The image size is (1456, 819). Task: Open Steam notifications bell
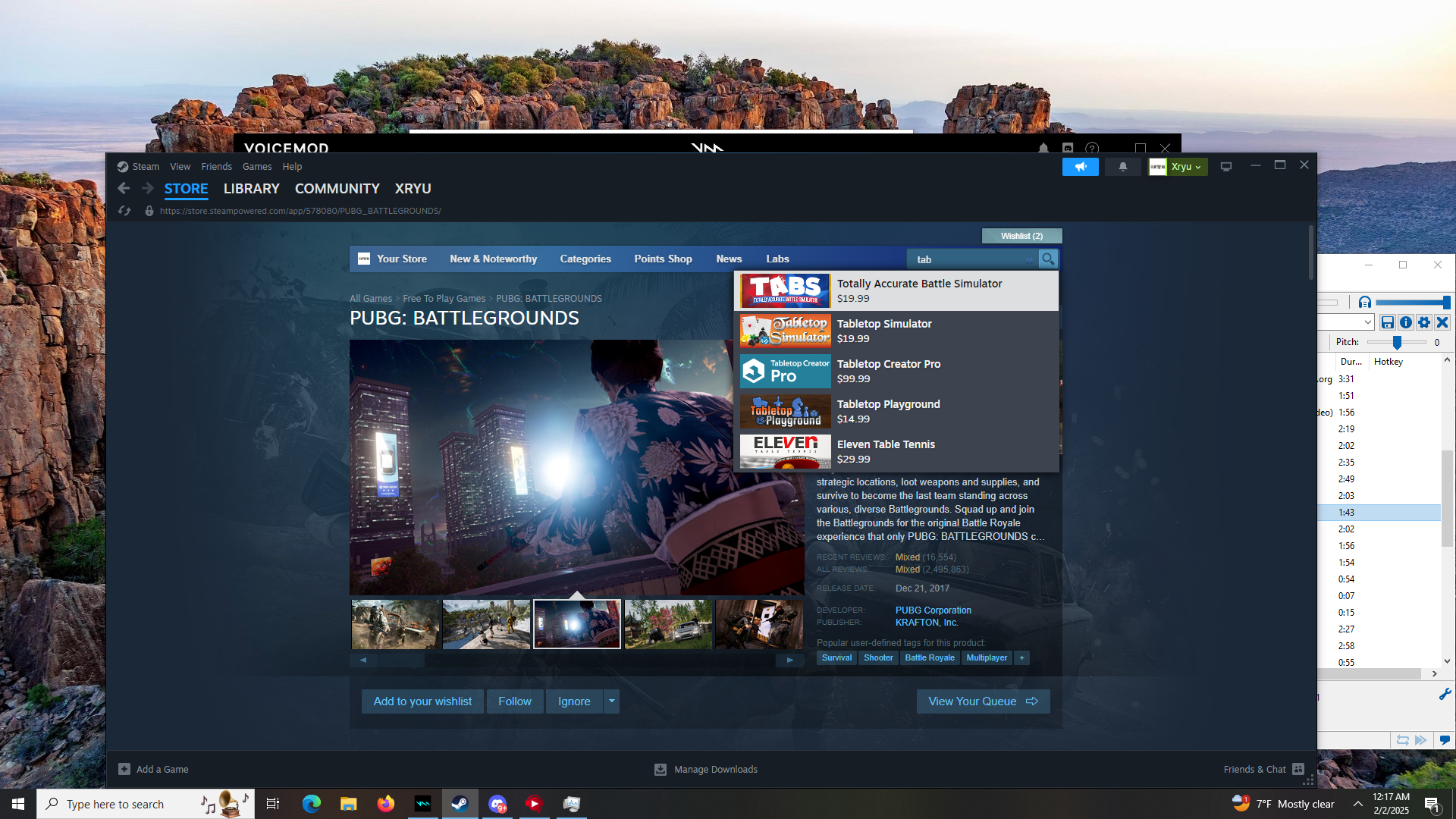[x=1122, y=167]
